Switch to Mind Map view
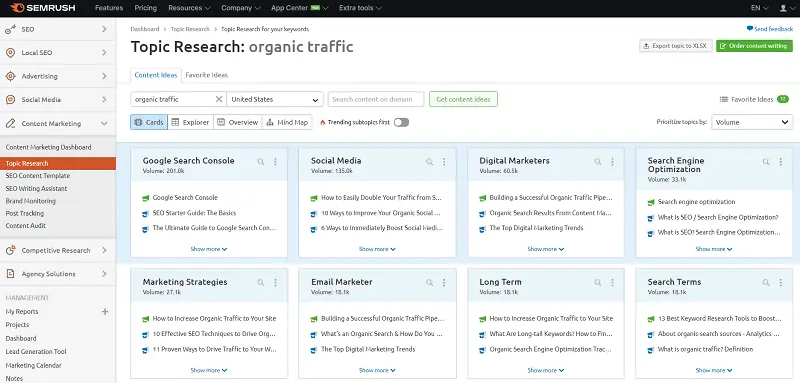 [x=287, y=122]
